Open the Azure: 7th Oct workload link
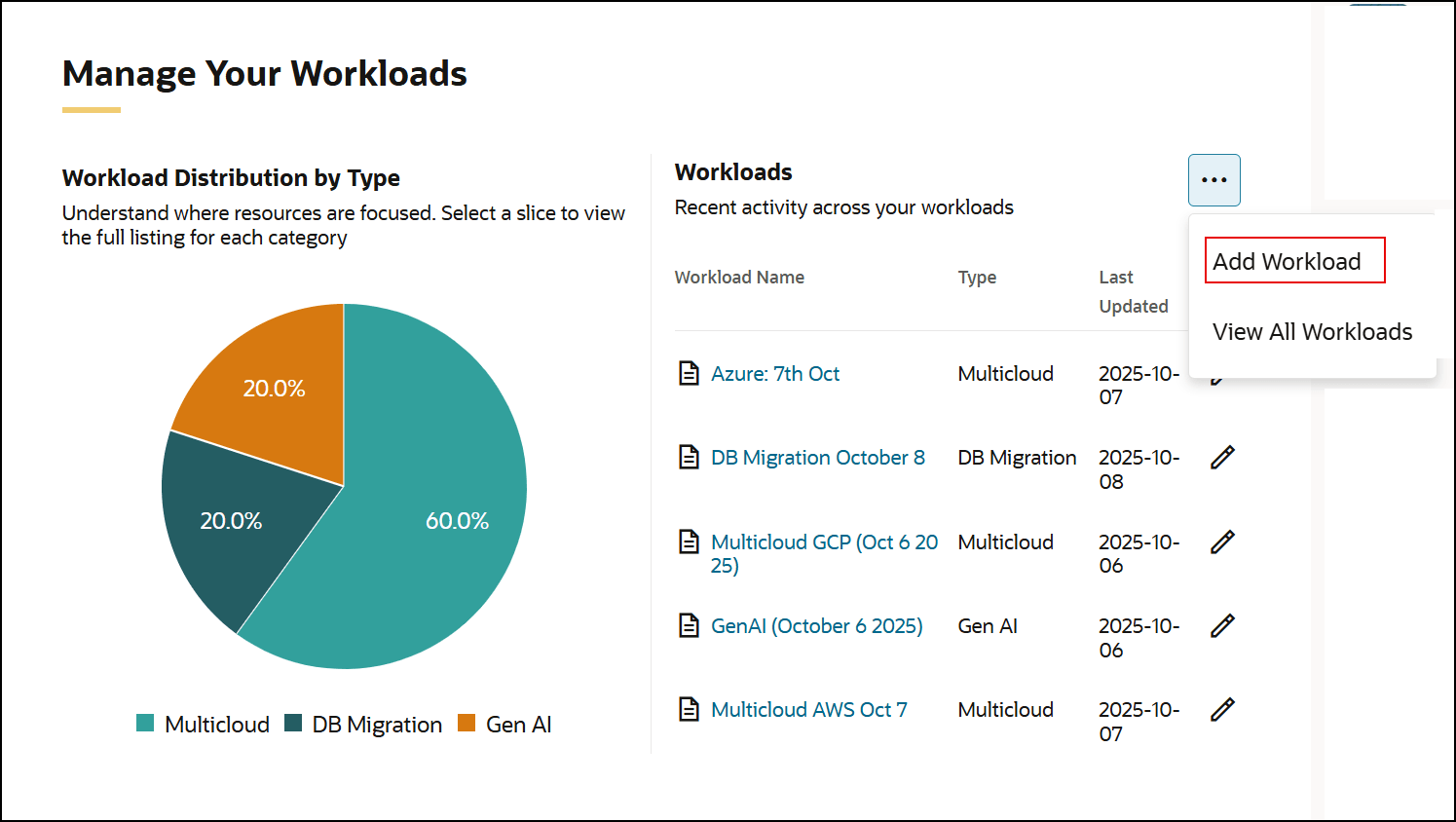This screenshot has height=822, width=1456. [x=775, y=373]
